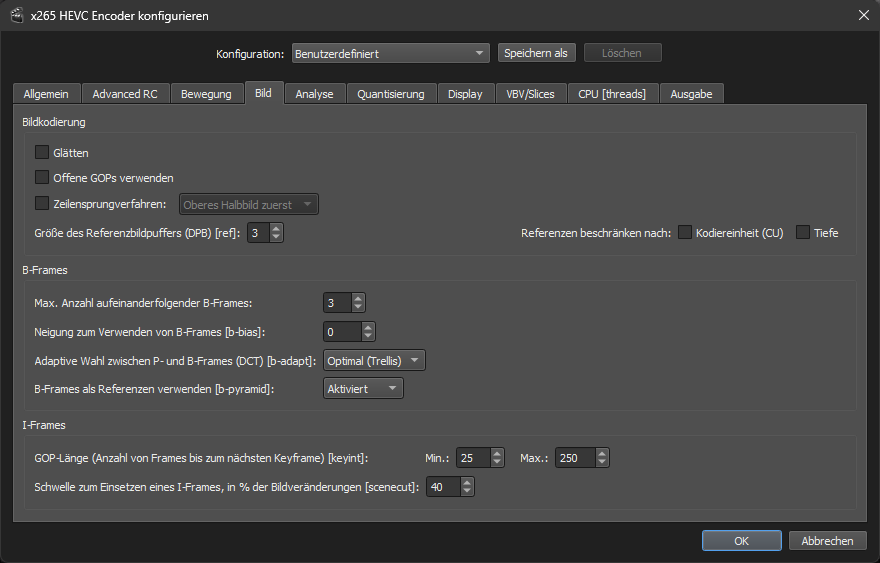Click the scenecut value field
Image resolution: width=880 pixels, height=563 pixels.
pyautogui.click(x=443, y=487)
